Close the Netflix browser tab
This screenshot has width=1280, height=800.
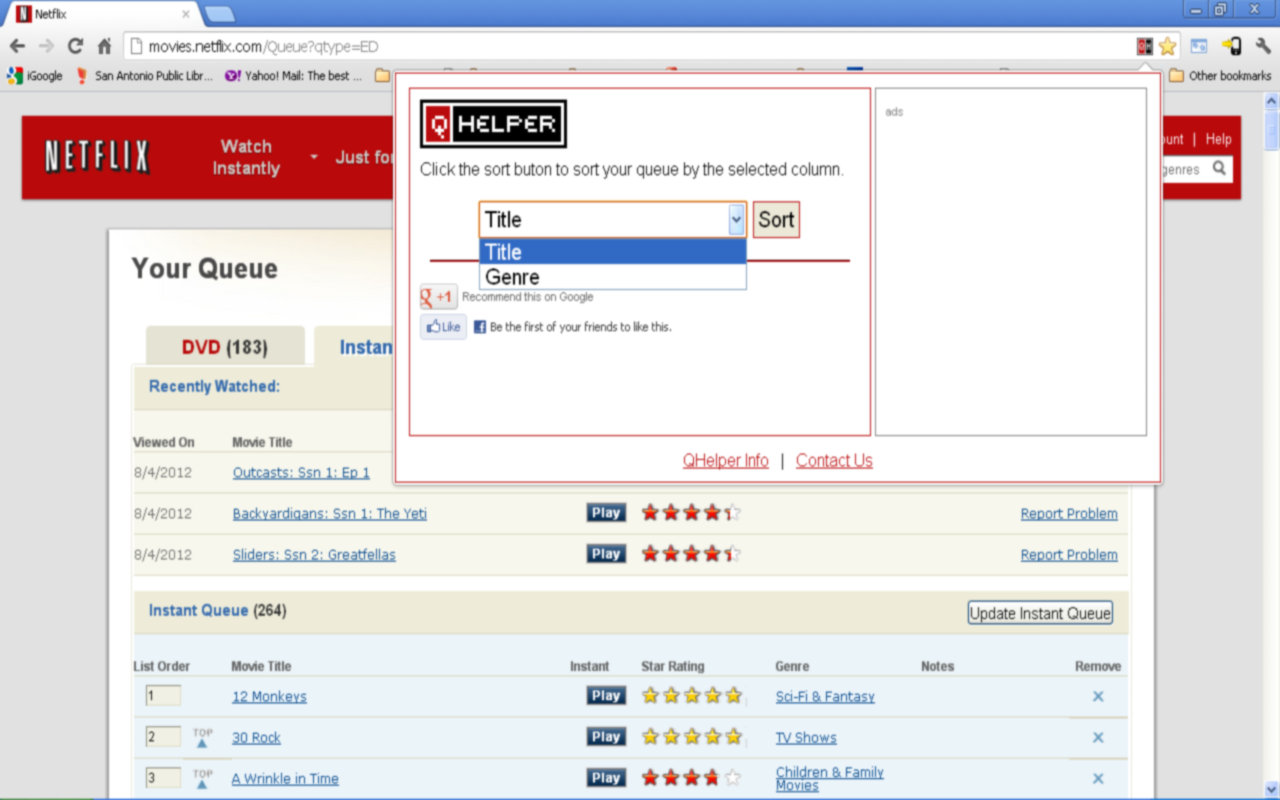point(185,14)
